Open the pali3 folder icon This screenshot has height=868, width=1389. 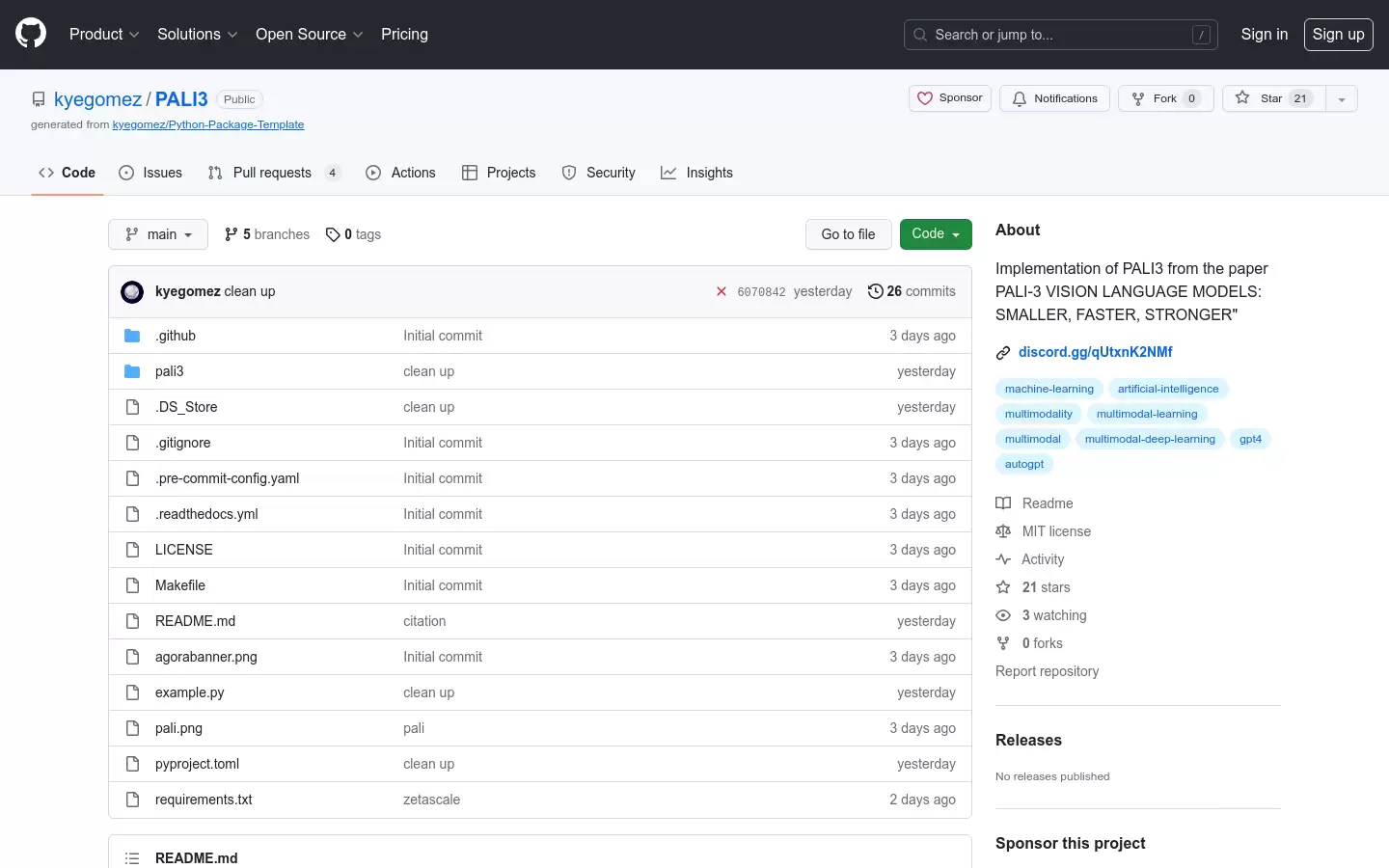point(132,371)
